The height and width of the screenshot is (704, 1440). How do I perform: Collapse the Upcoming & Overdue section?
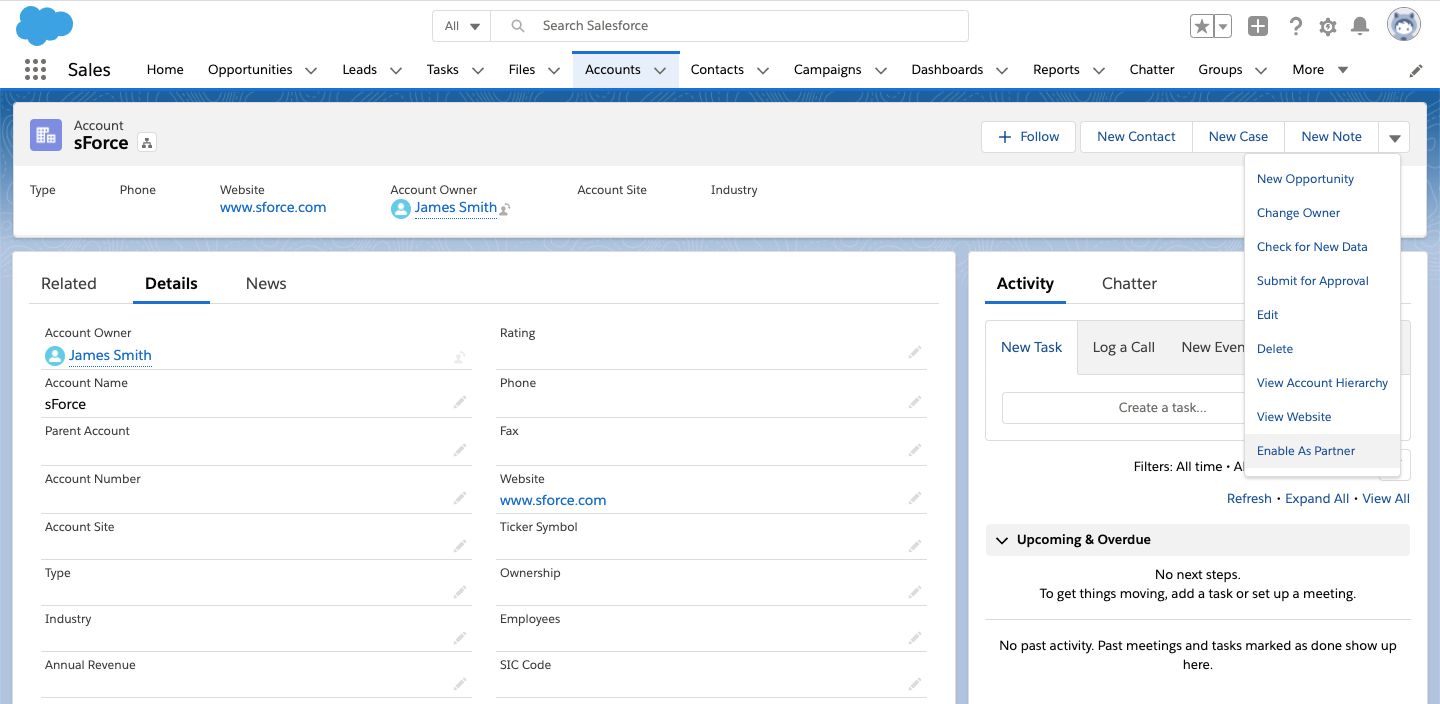1002,540
